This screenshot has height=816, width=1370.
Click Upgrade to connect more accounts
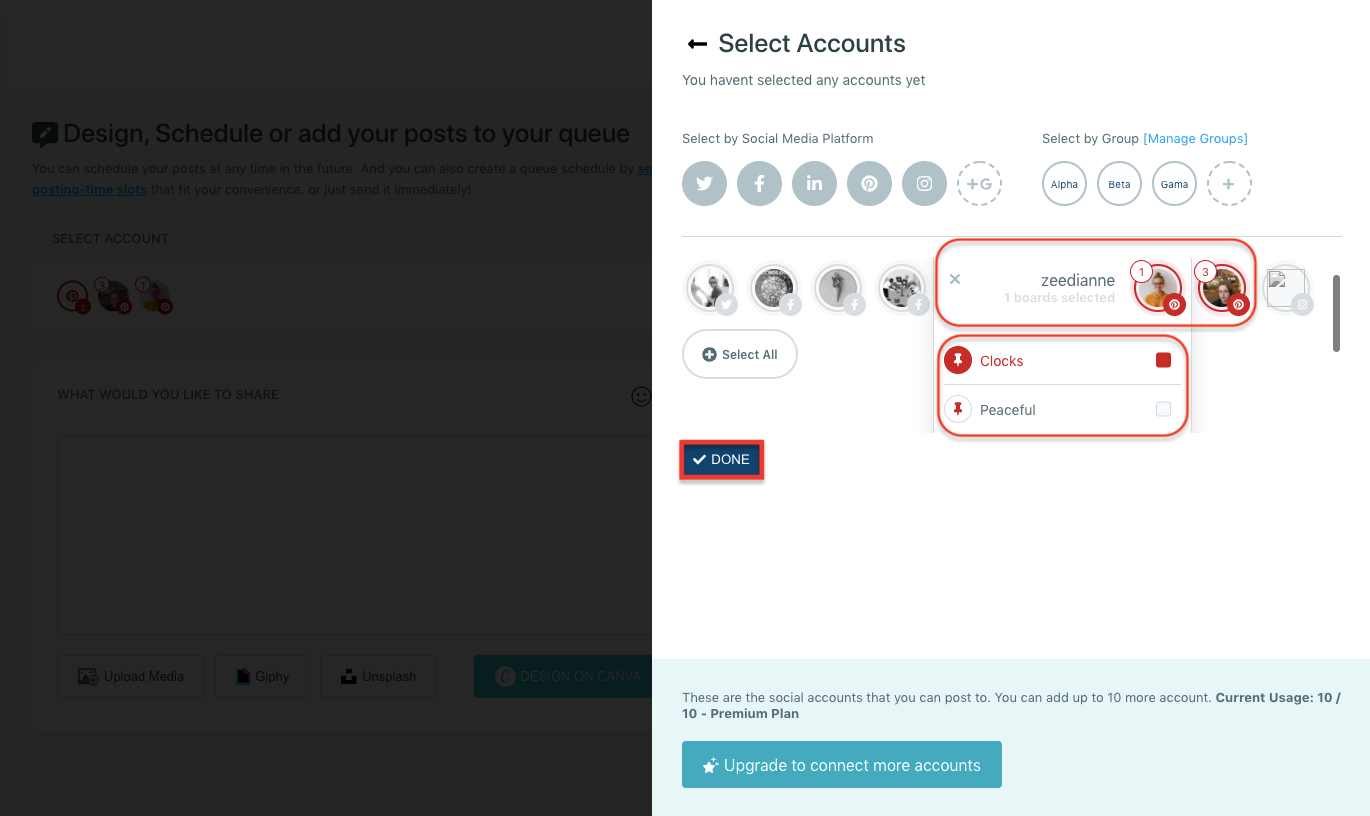(x=841, y=764)
